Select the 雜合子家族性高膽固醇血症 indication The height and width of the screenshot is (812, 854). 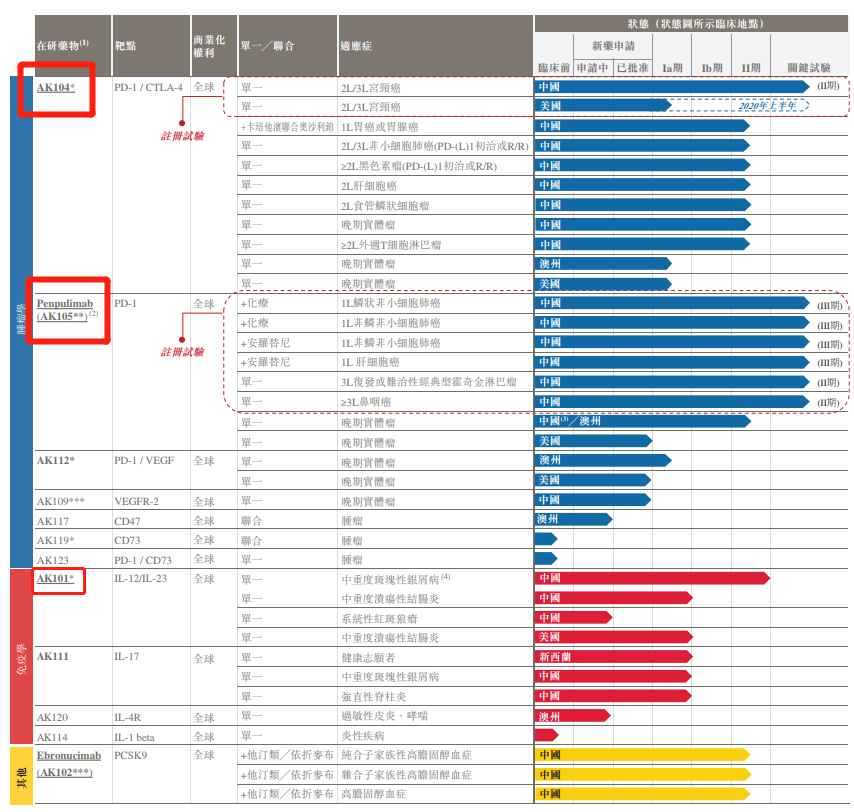pos(406,774)
